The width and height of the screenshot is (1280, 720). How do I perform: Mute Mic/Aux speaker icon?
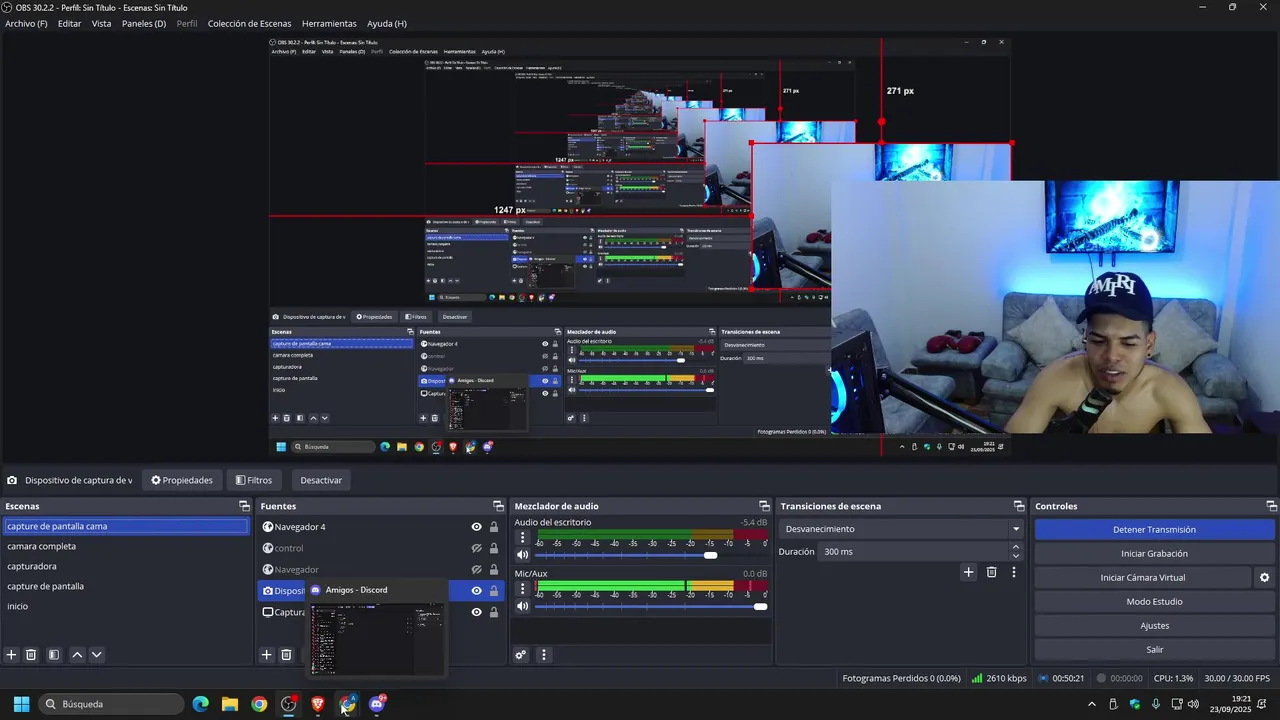(x=522, y=606)
